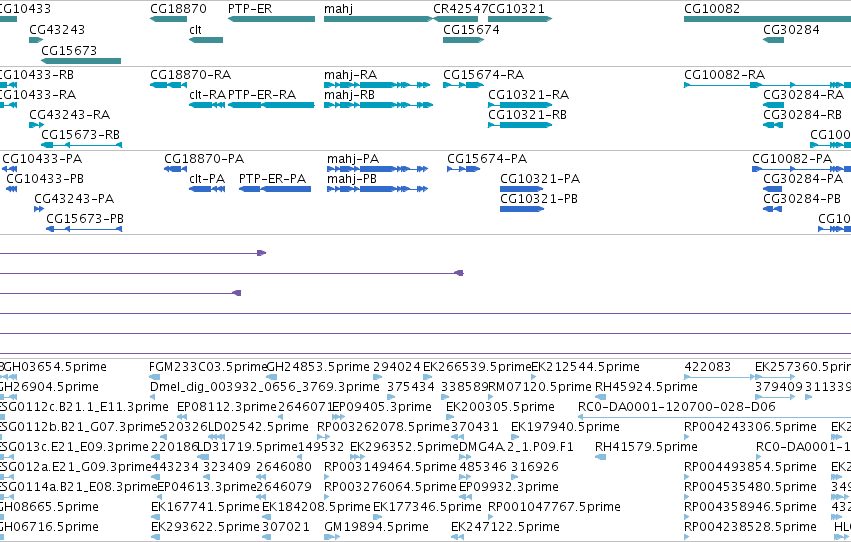Open EST EK266539.5prime

pos(428,377)
